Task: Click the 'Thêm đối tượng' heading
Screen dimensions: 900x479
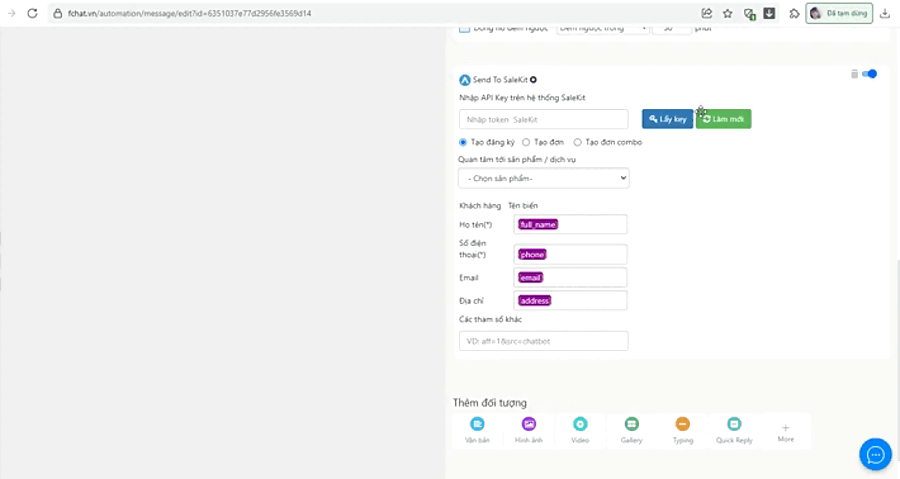Action: click(x=490, y=403)
